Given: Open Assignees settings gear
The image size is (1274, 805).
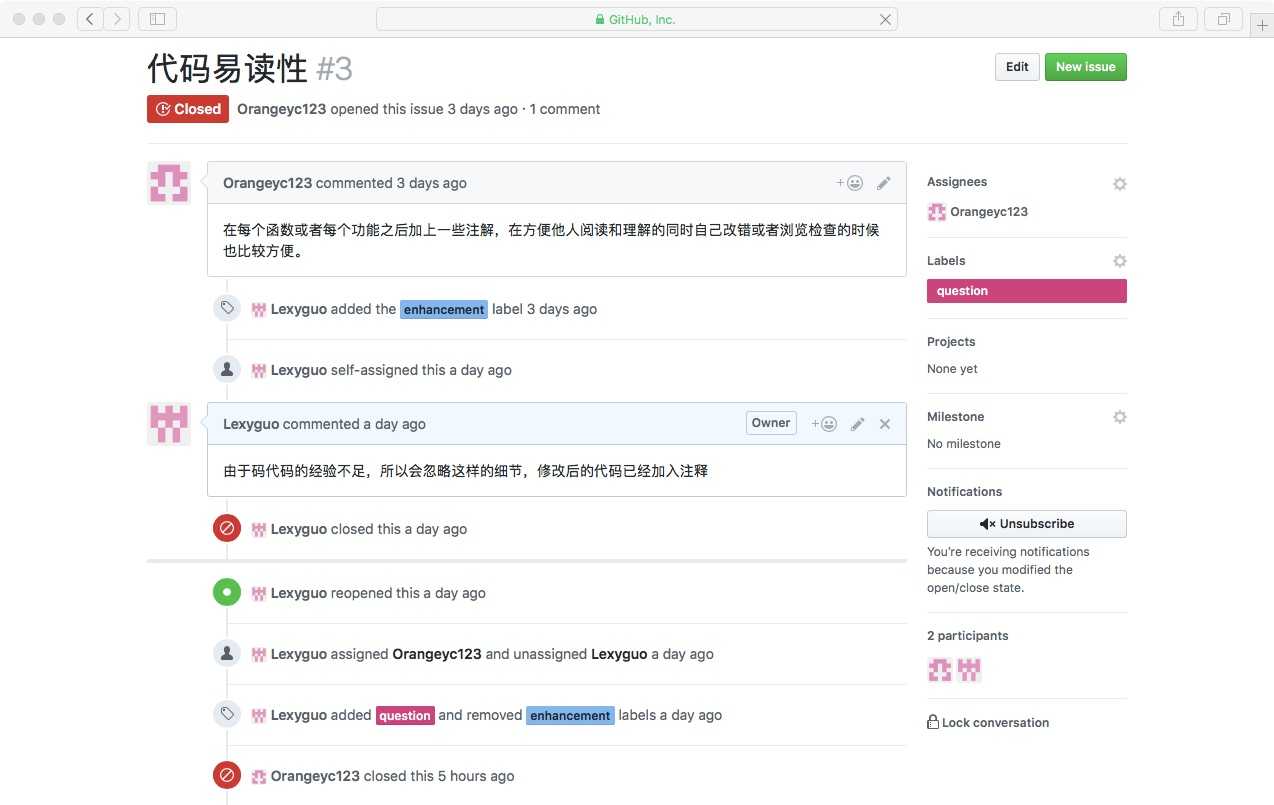Looking at the screenshot, I should pyautogui.click(x=1120, y=184).
